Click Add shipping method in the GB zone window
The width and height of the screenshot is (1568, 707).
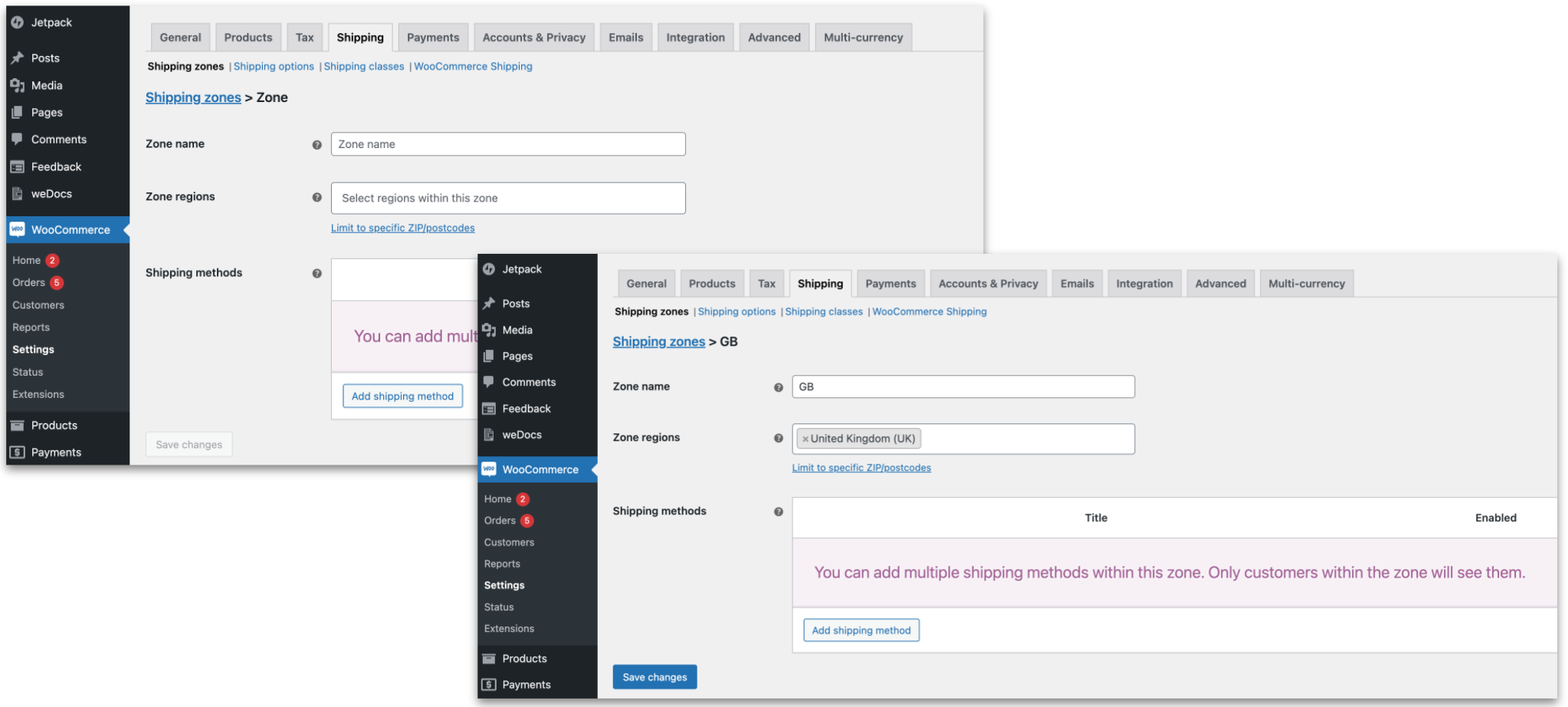(861, 630)
